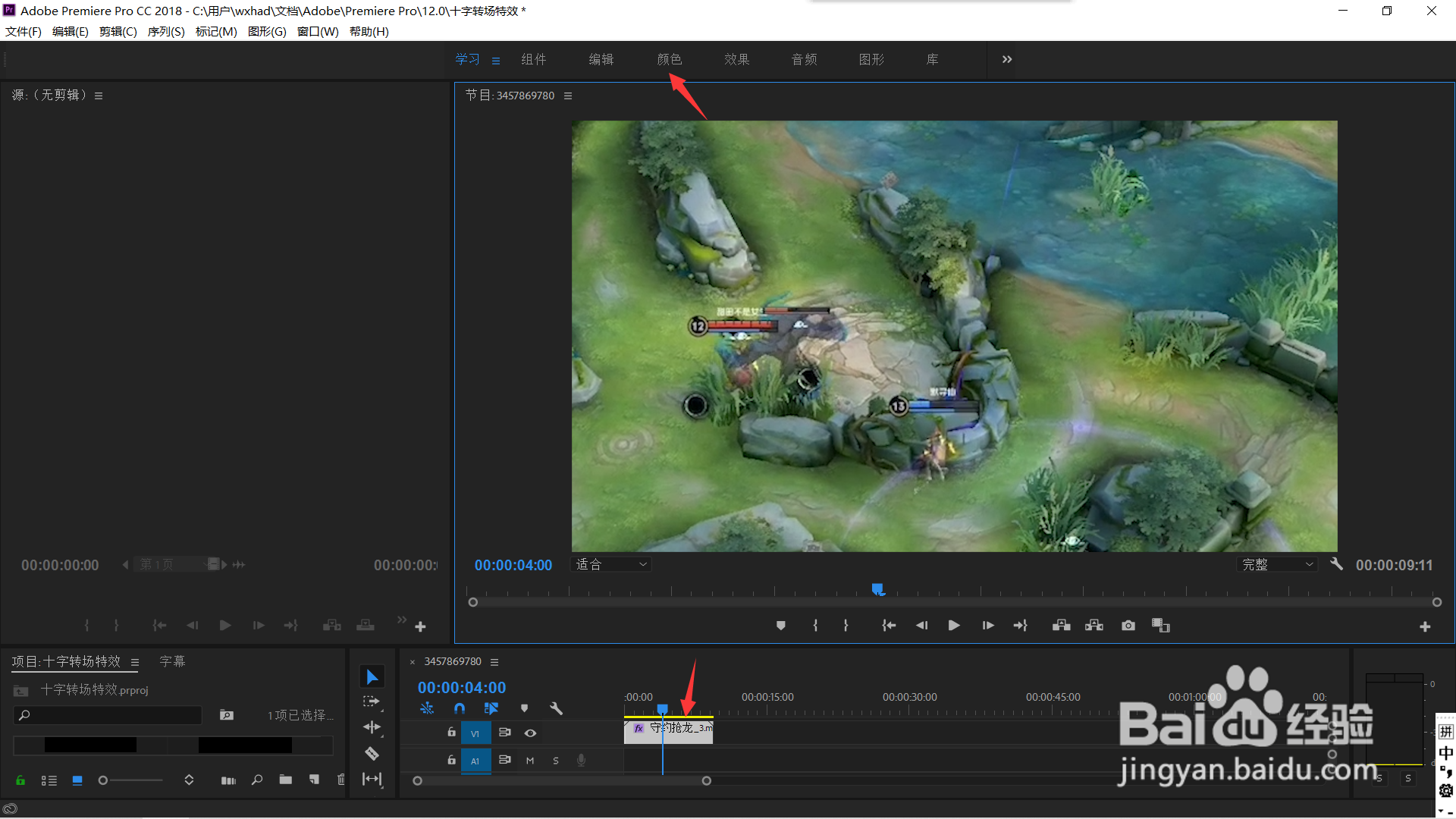The height and width of the screenshot is (819, 1456).
Task: Open the 文件(F) menu
Action: click(x=24, y=31)
